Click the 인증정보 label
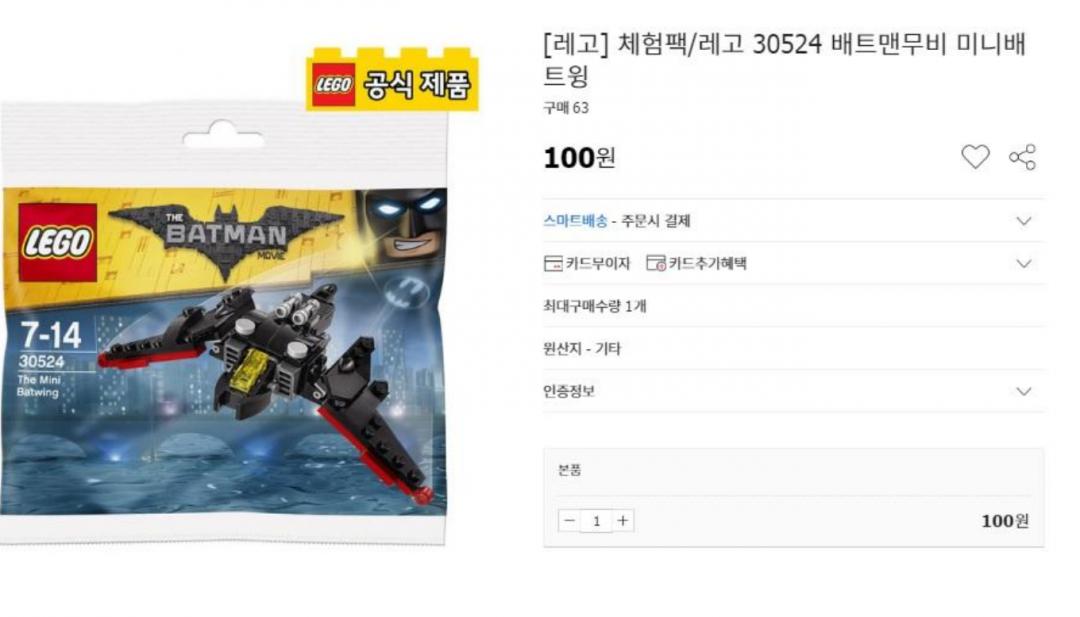1080x617 pixels. point(569,392)
